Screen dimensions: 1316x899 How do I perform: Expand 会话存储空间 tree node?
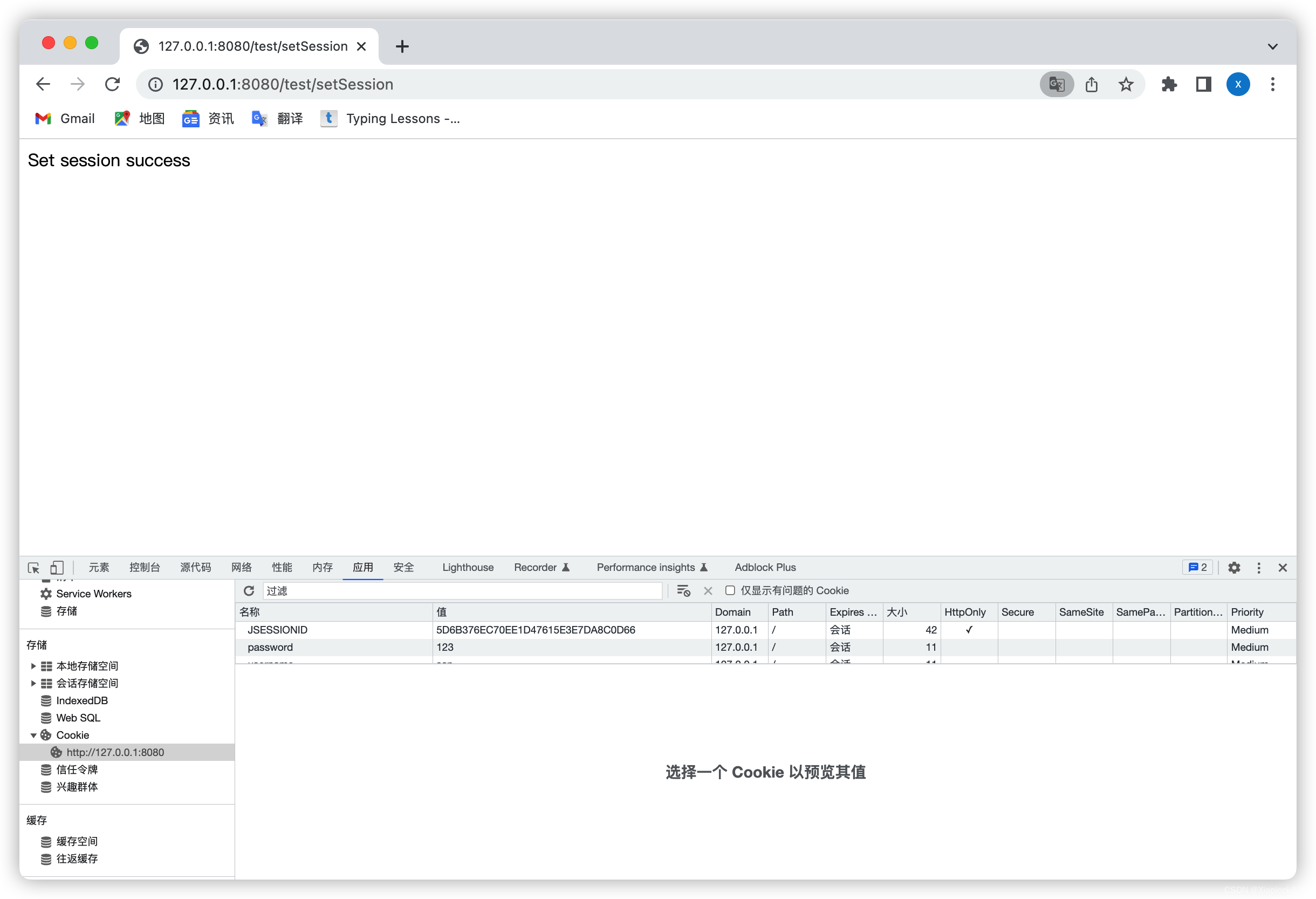tap(33, 683)
